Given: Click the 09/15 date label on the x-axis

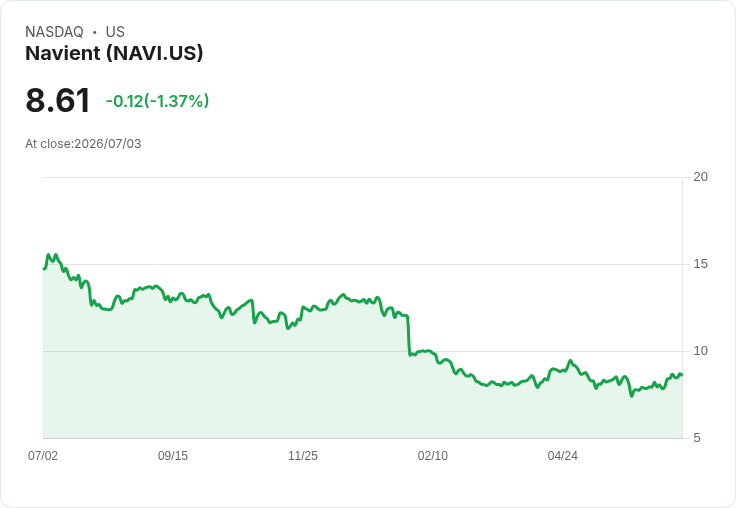Looking at the screenshot, I should pyautogui.click(x=173, y=456).
